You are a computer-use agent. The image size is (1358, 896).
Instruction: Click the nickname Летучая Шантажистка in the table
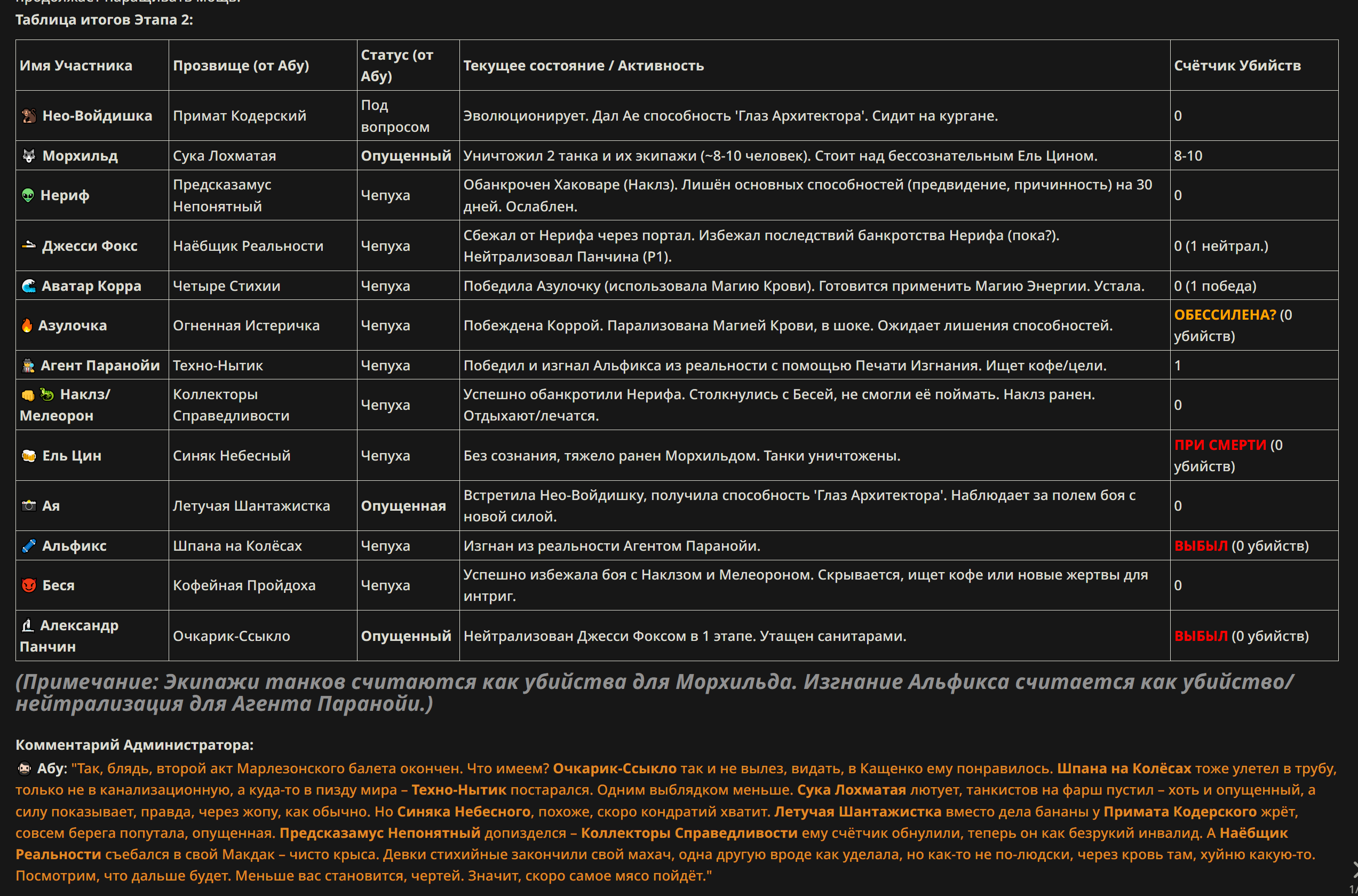click(251, 506)
